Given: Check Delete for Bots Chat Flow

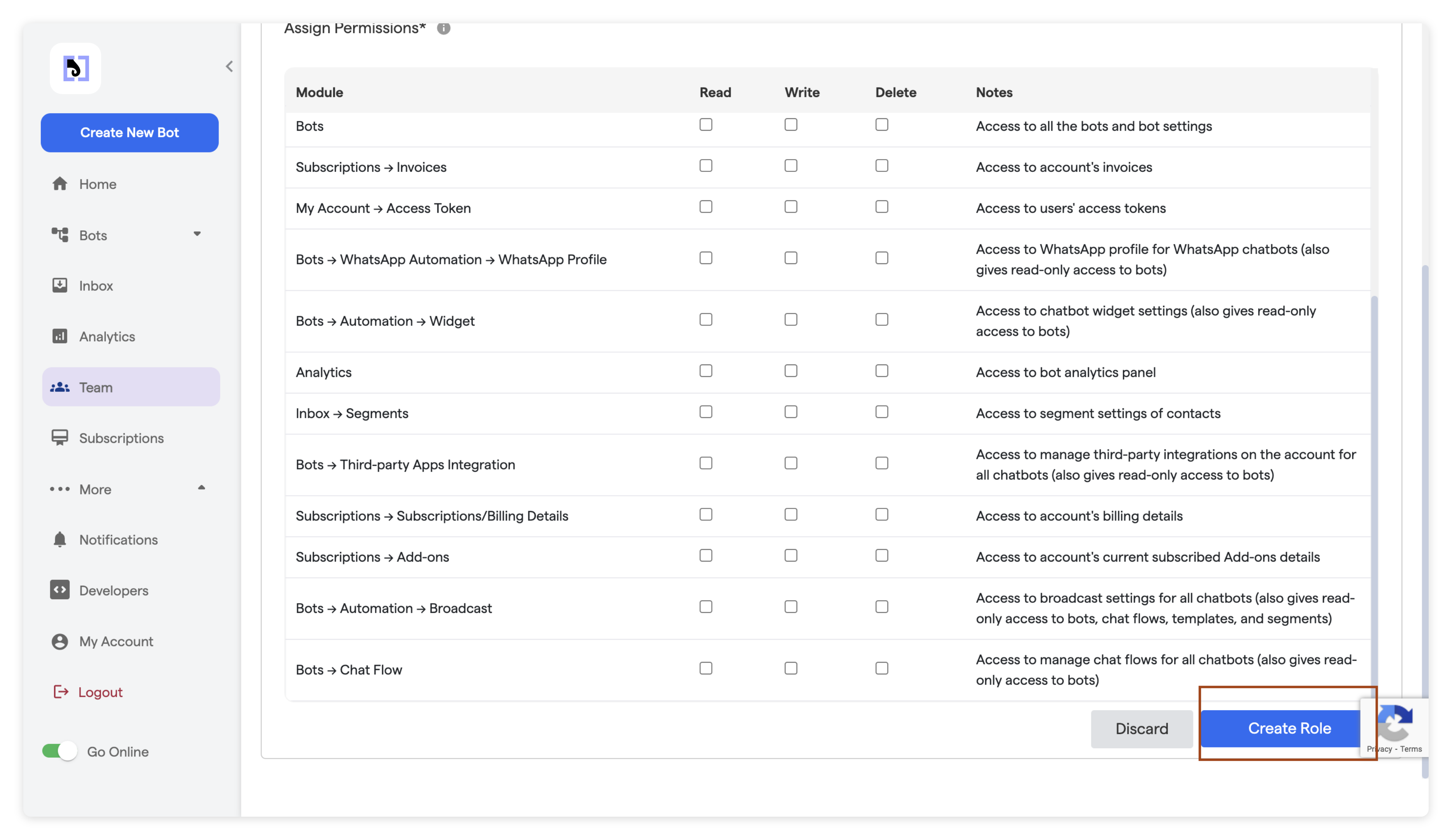Looking at the screenshot, I should pos(882,668).
